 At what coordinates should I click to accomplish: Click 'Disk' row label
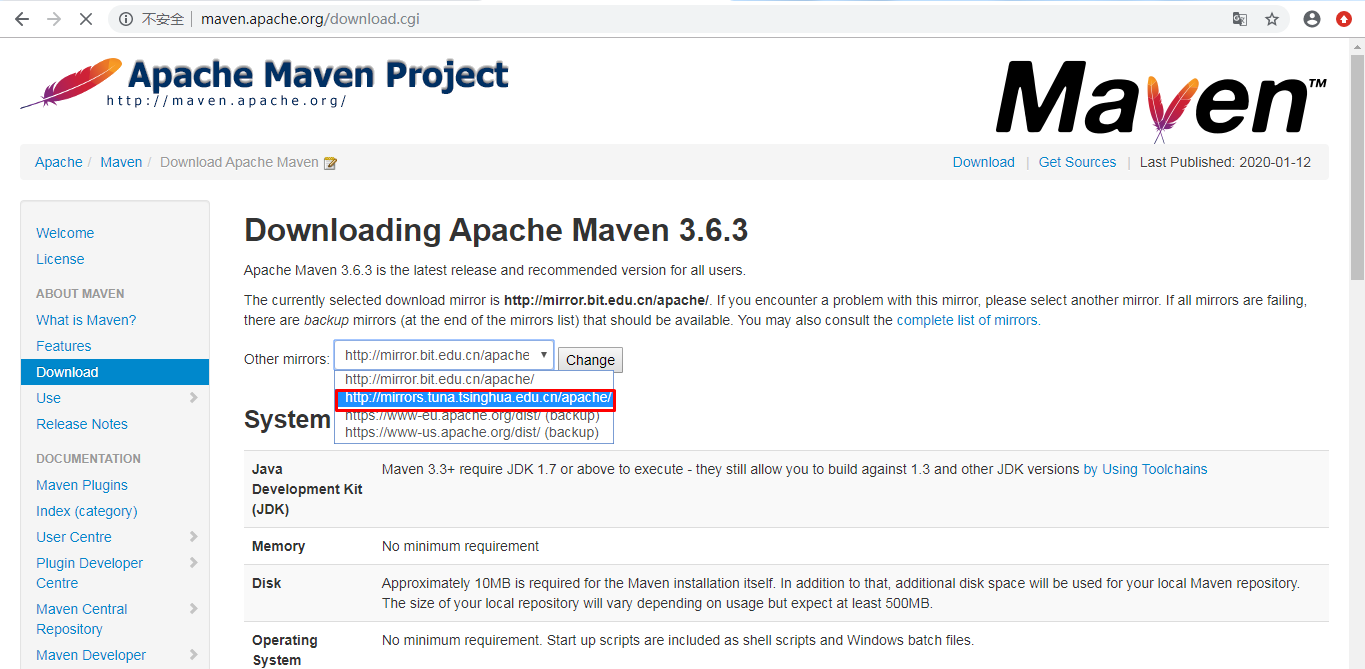click(267, 583)
